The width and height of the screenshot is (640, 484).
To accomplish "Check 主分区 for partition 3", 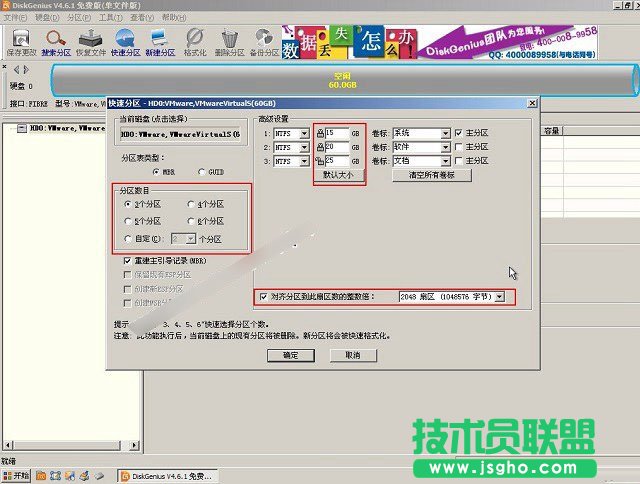I will click(x=459, y=161).
